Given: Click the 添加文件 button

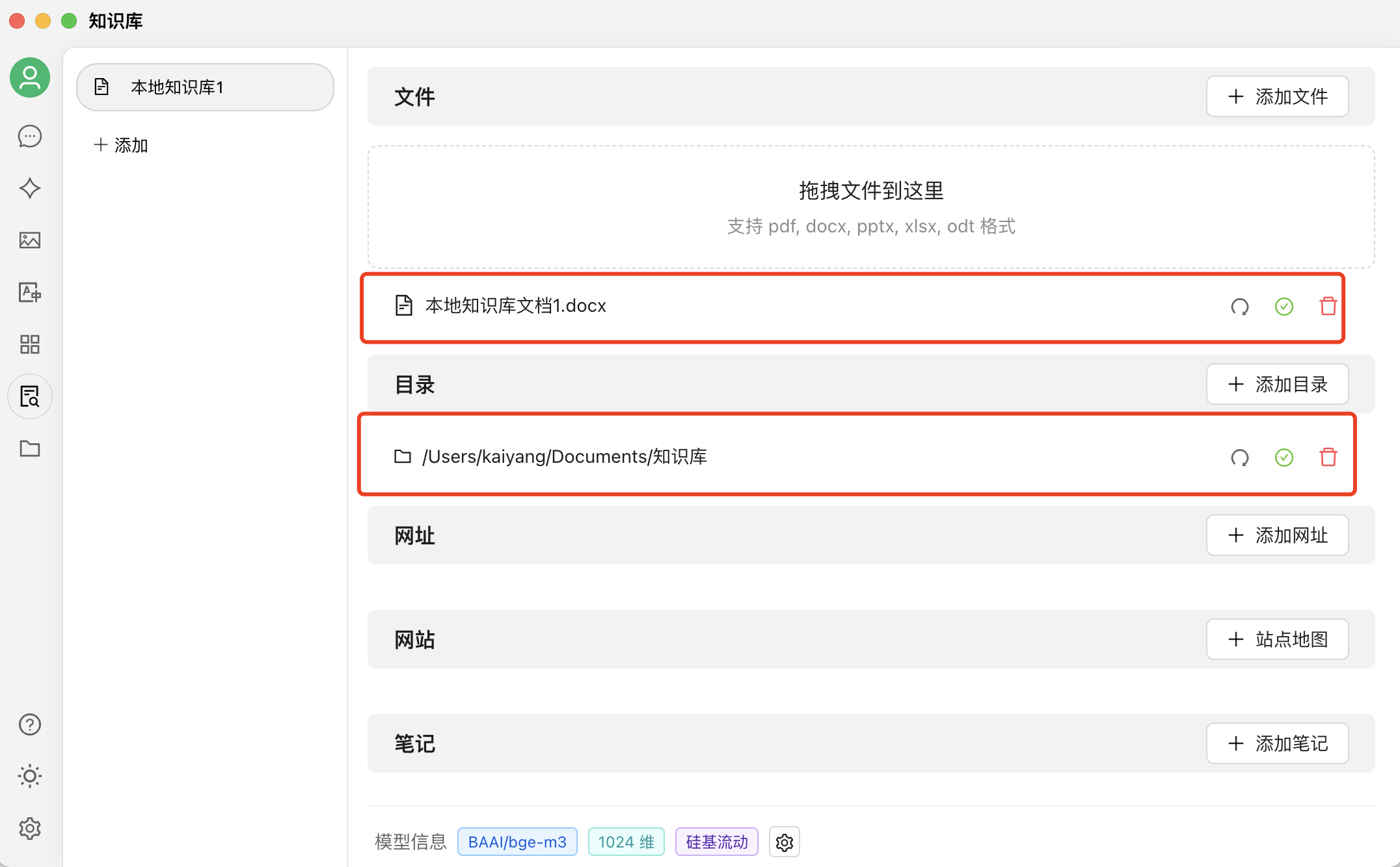Looking at the screenshot, I should click(x=1277, y=97).
